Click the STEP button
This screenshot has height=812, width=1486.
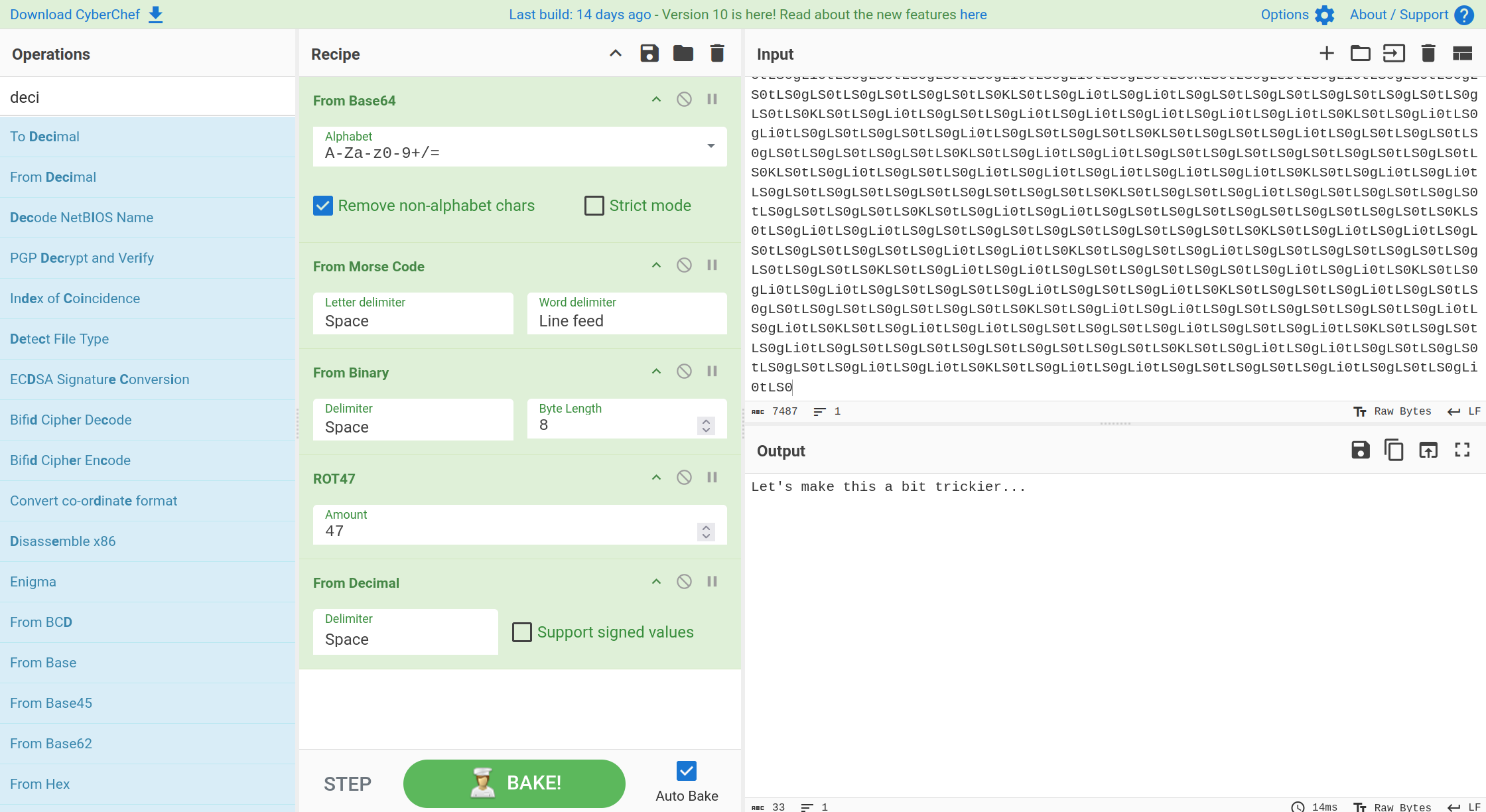[x=348, y=784]
